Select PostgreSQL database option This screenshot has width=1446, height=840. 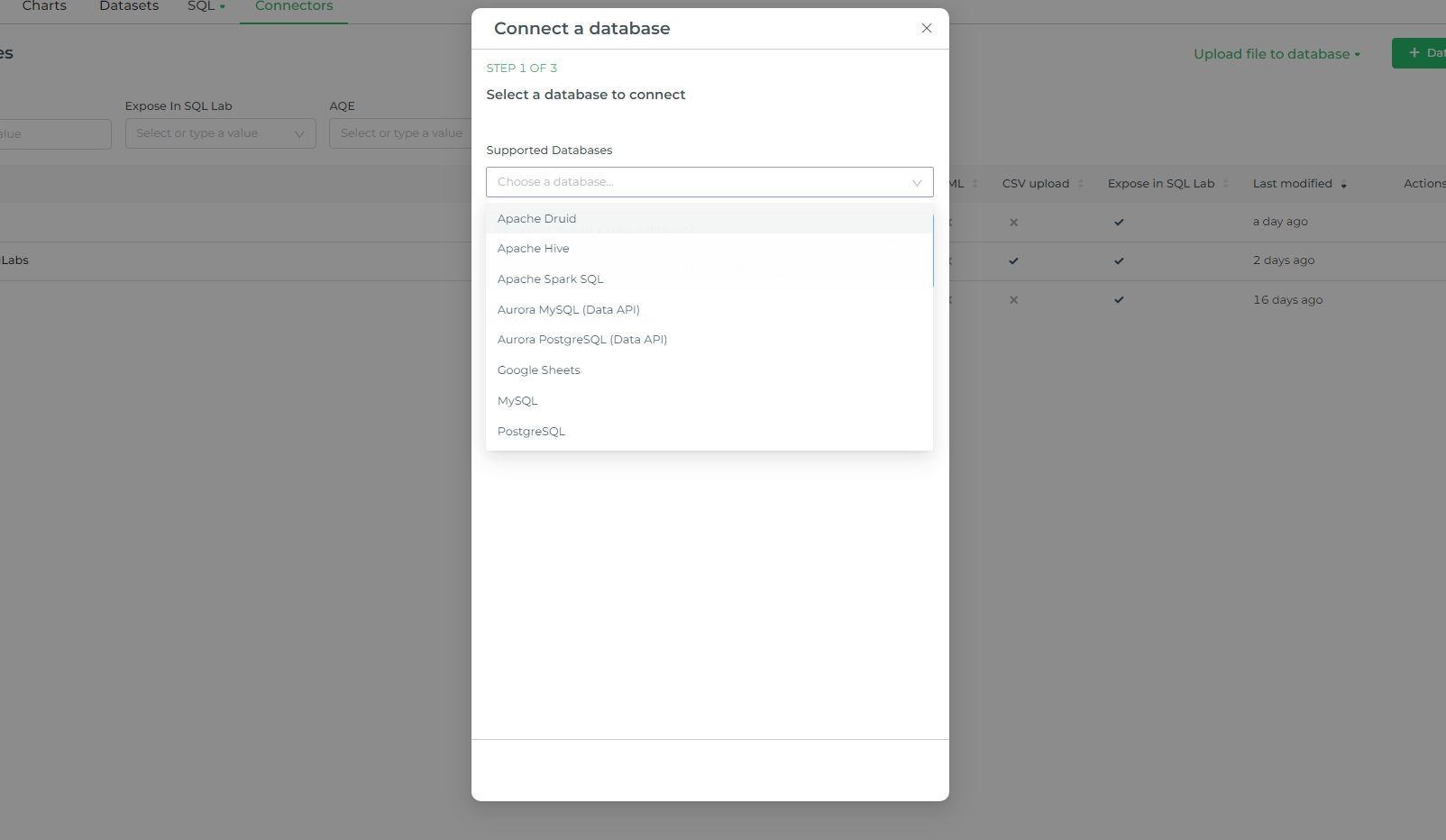coord(709,432)
